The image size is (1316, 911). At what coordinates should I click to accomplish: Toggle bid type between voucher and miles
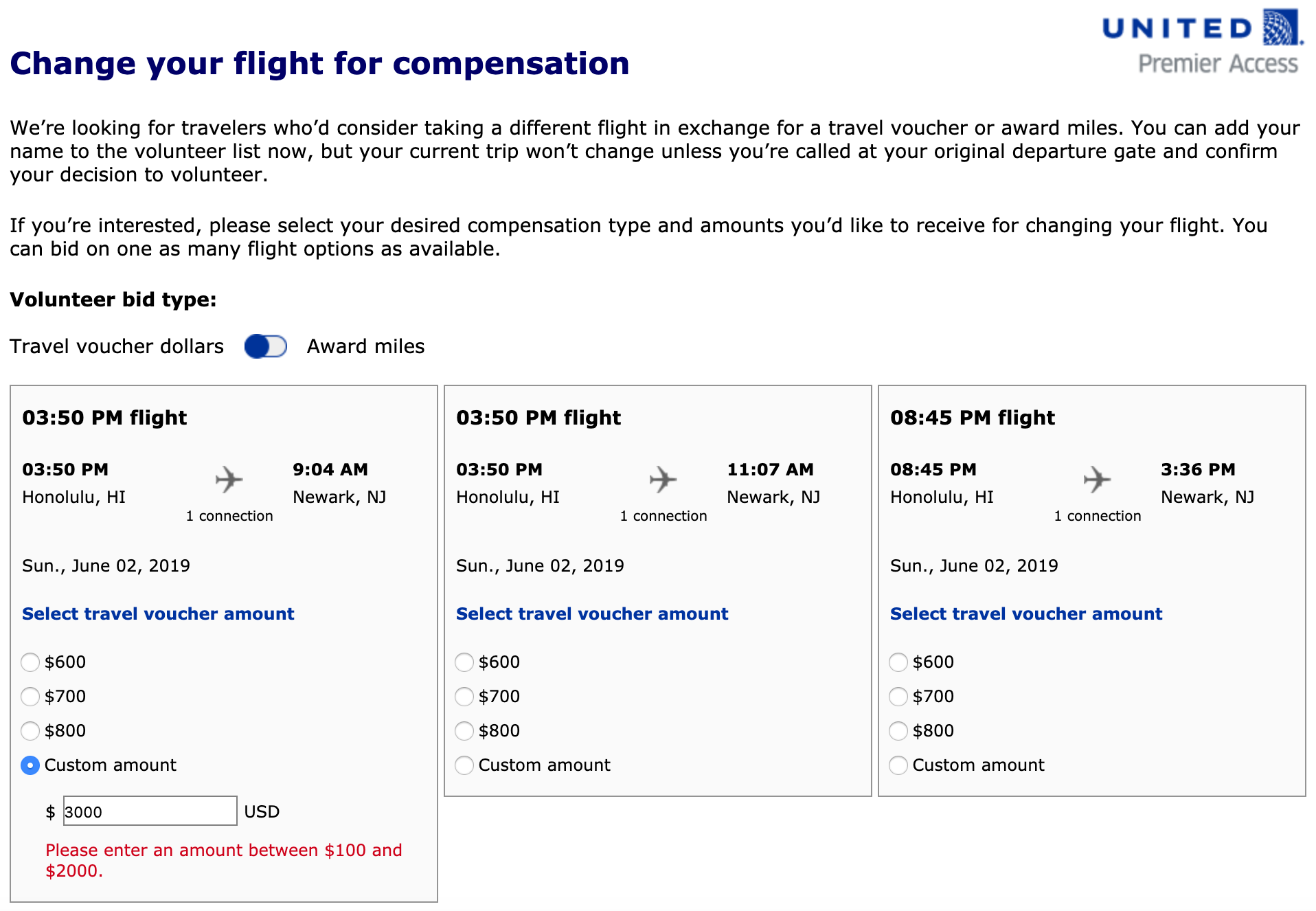click(266, 346)
